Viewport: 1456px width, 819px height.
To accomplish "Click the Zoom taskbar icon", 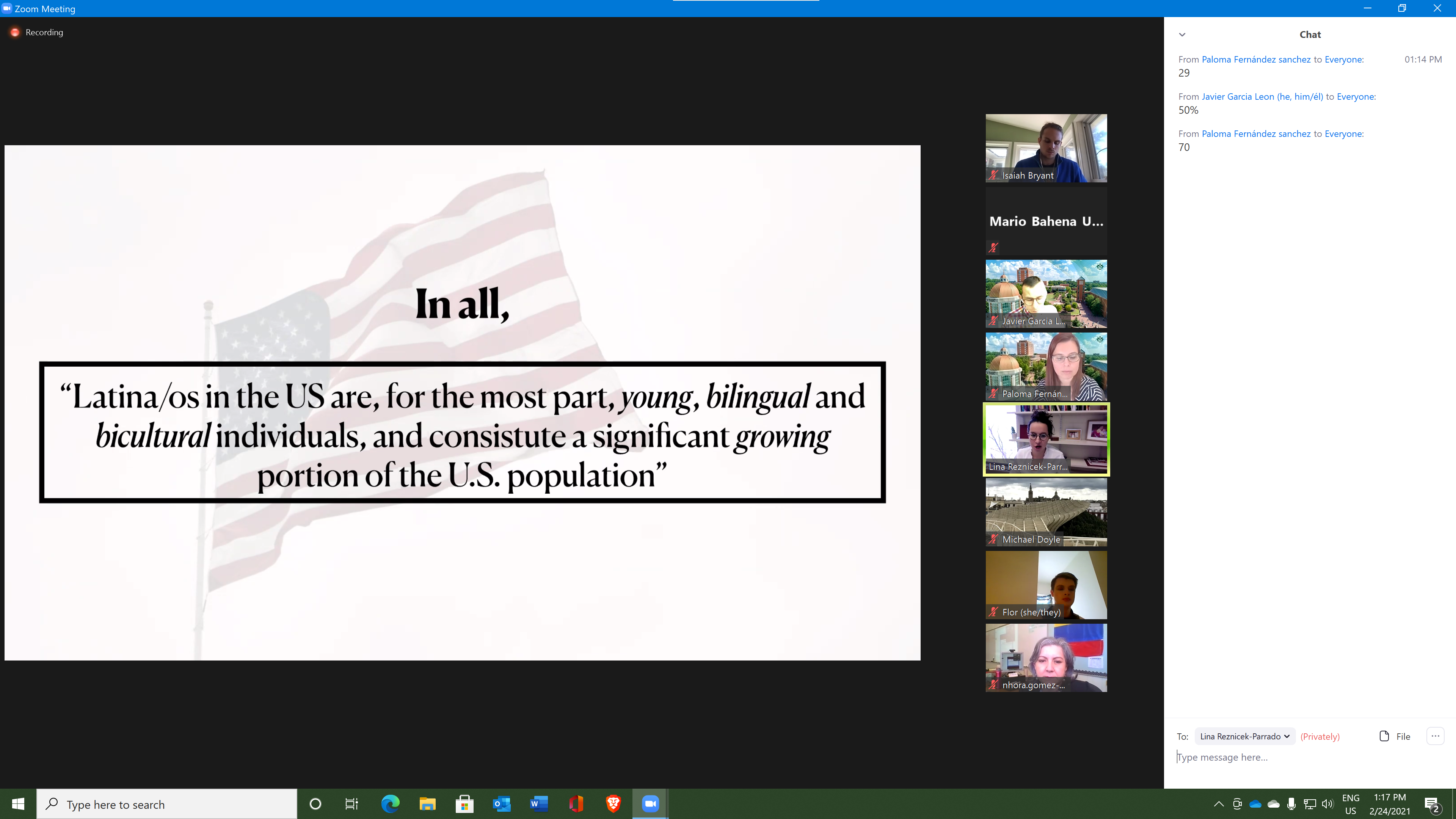I will coord(650,804).
